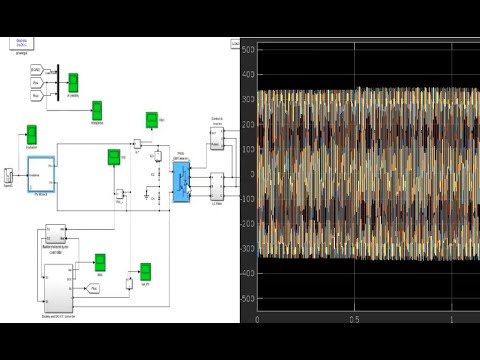This screenshot has height=360, width=480.
Task: Select the powergui block at top left
Action: [21, 43]
